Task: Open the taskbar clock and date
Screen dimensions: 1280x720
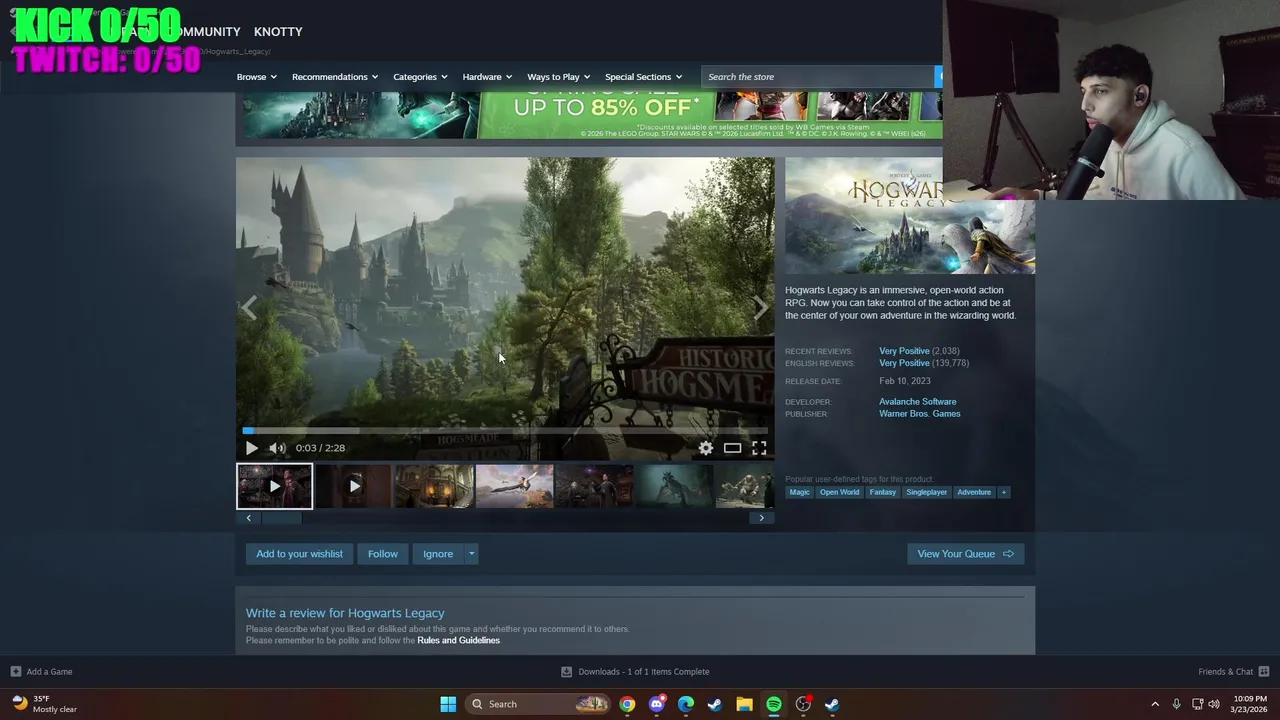Action: 1248,704
